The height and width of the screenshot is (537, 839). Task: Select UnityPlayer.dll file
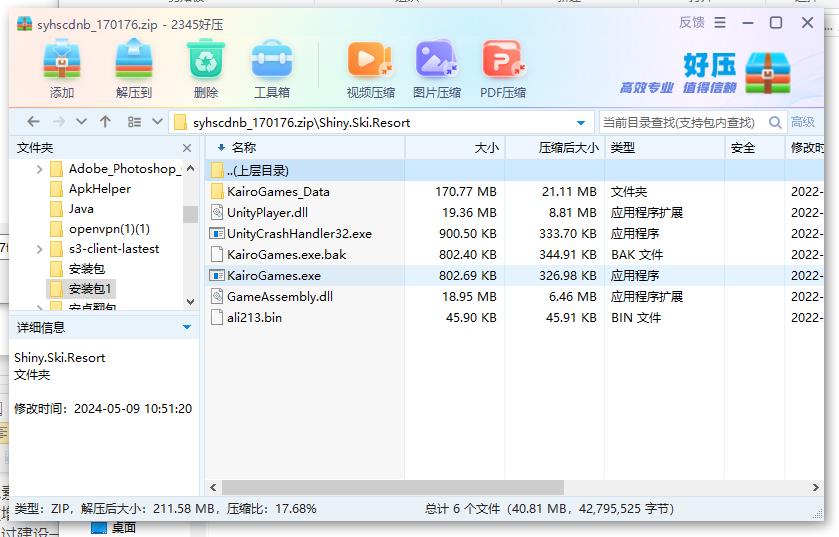515,212
